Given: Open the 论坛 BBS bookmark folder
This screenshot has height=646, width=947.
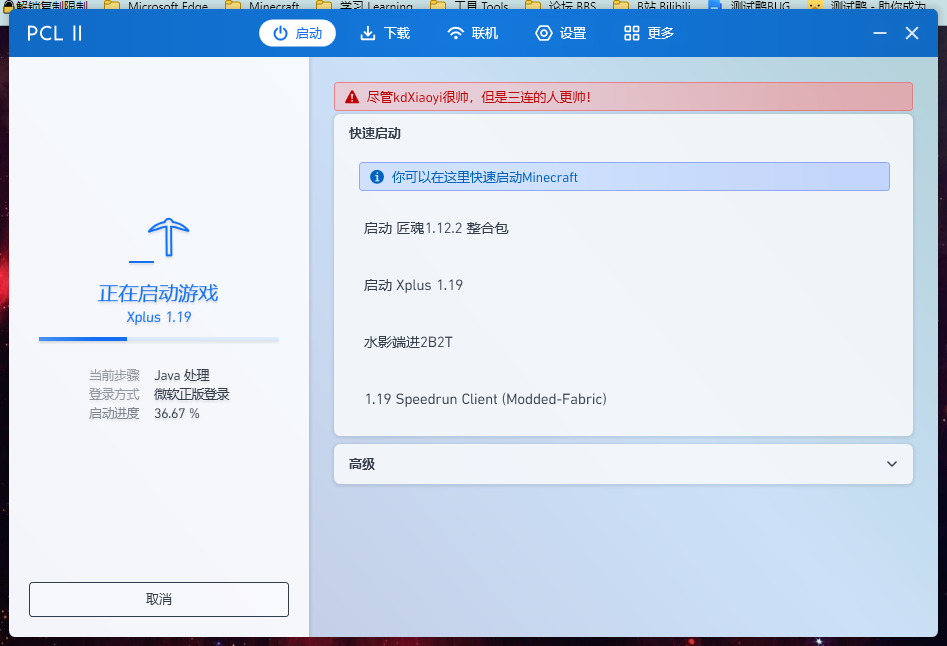Looking at the screenshot, I should 561,5.
